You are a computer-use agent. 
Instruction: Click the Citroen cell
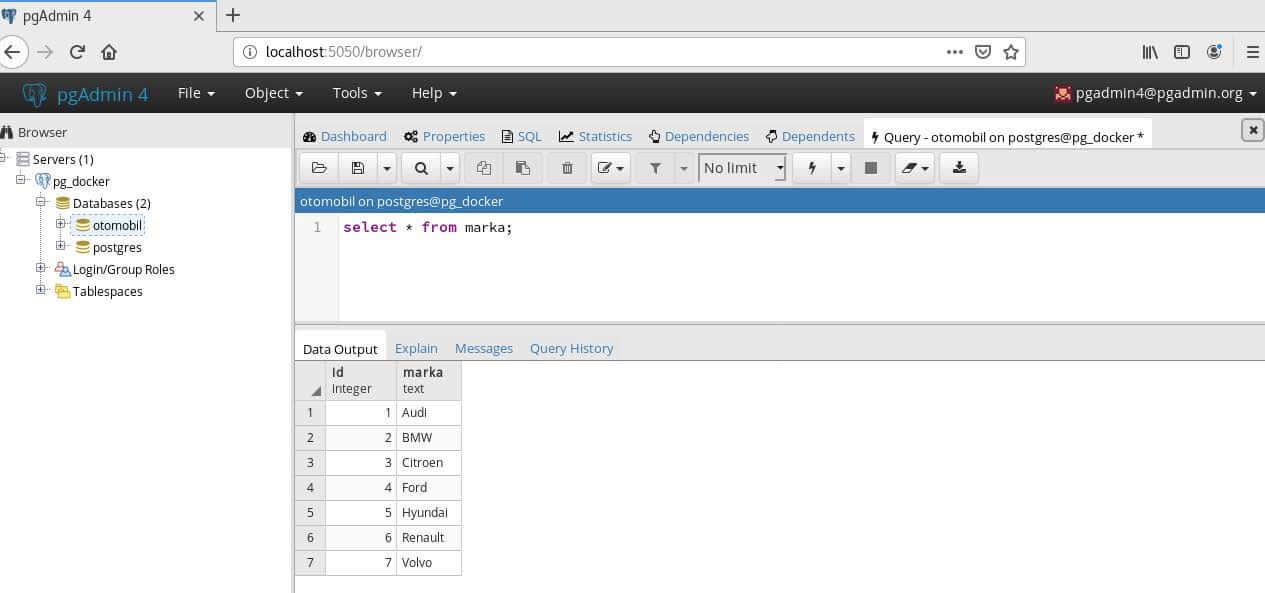pos(429,463)
